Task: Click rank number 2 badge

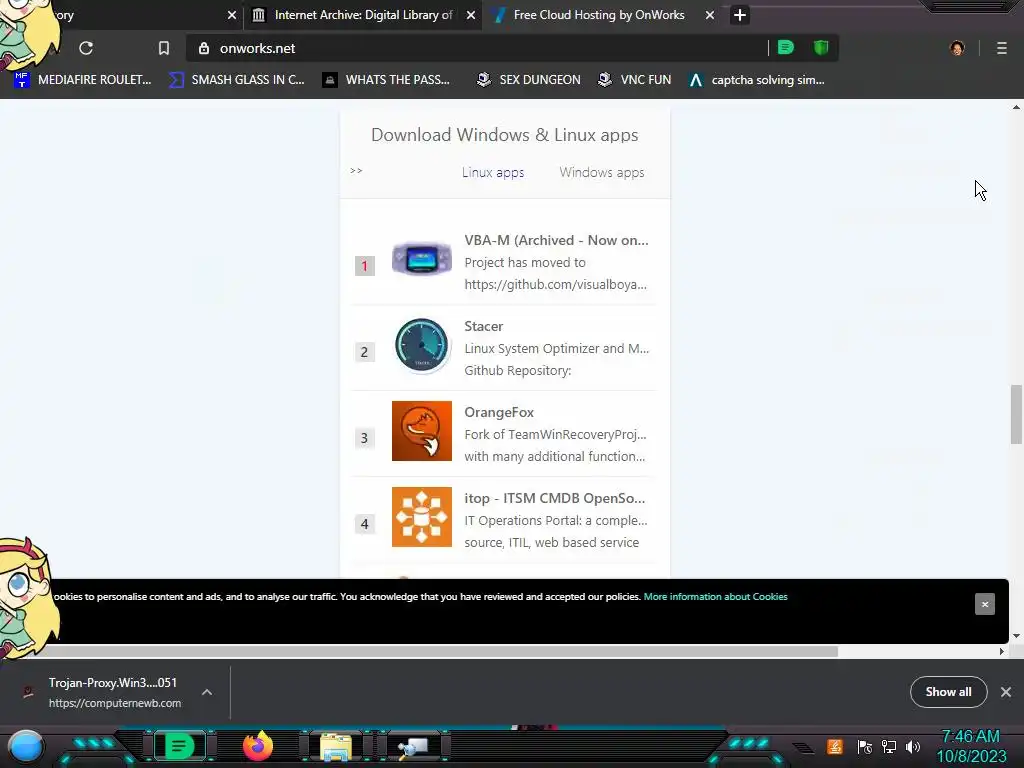Action: pos(364,352)
